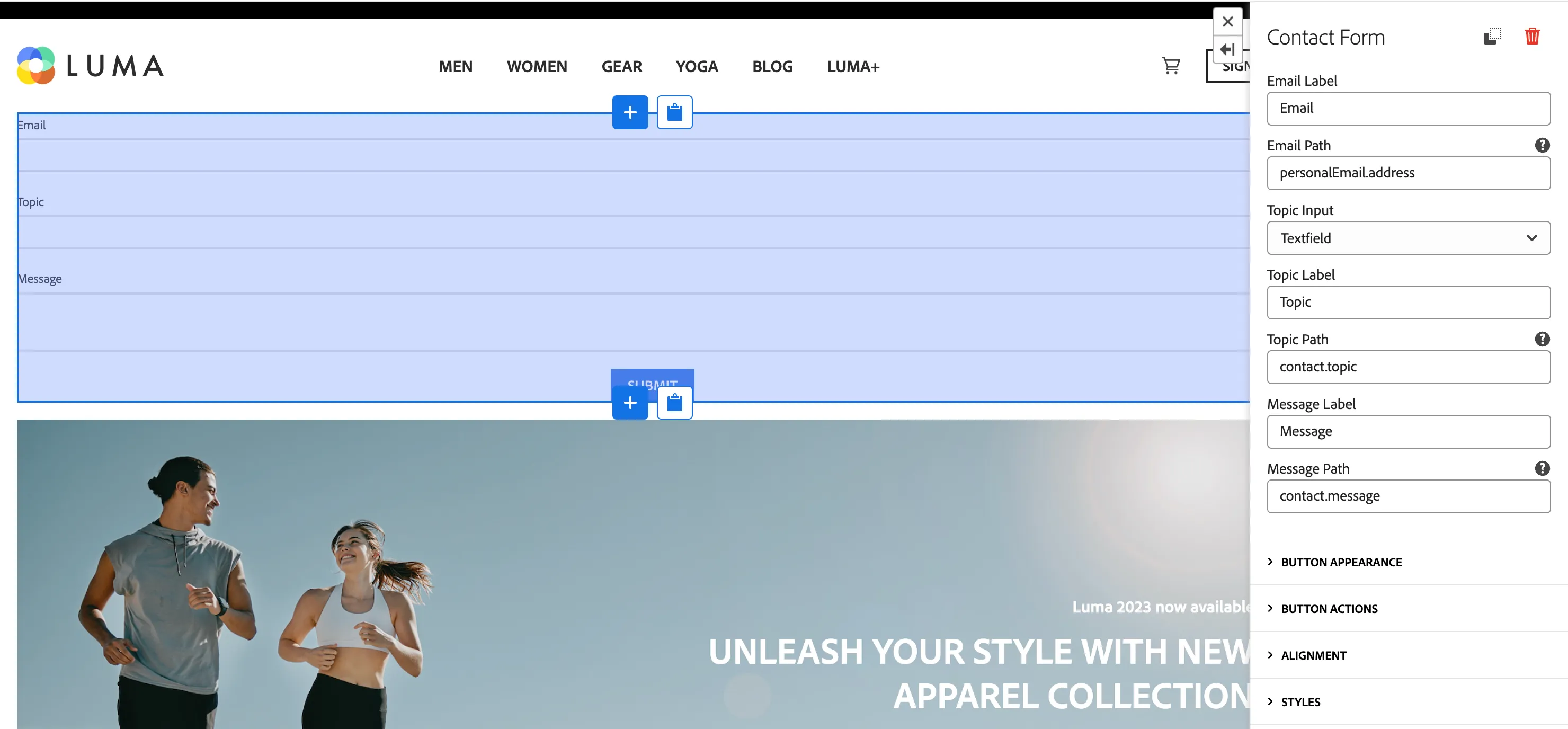Select the Message label in form preview

[x=40, y=279]
